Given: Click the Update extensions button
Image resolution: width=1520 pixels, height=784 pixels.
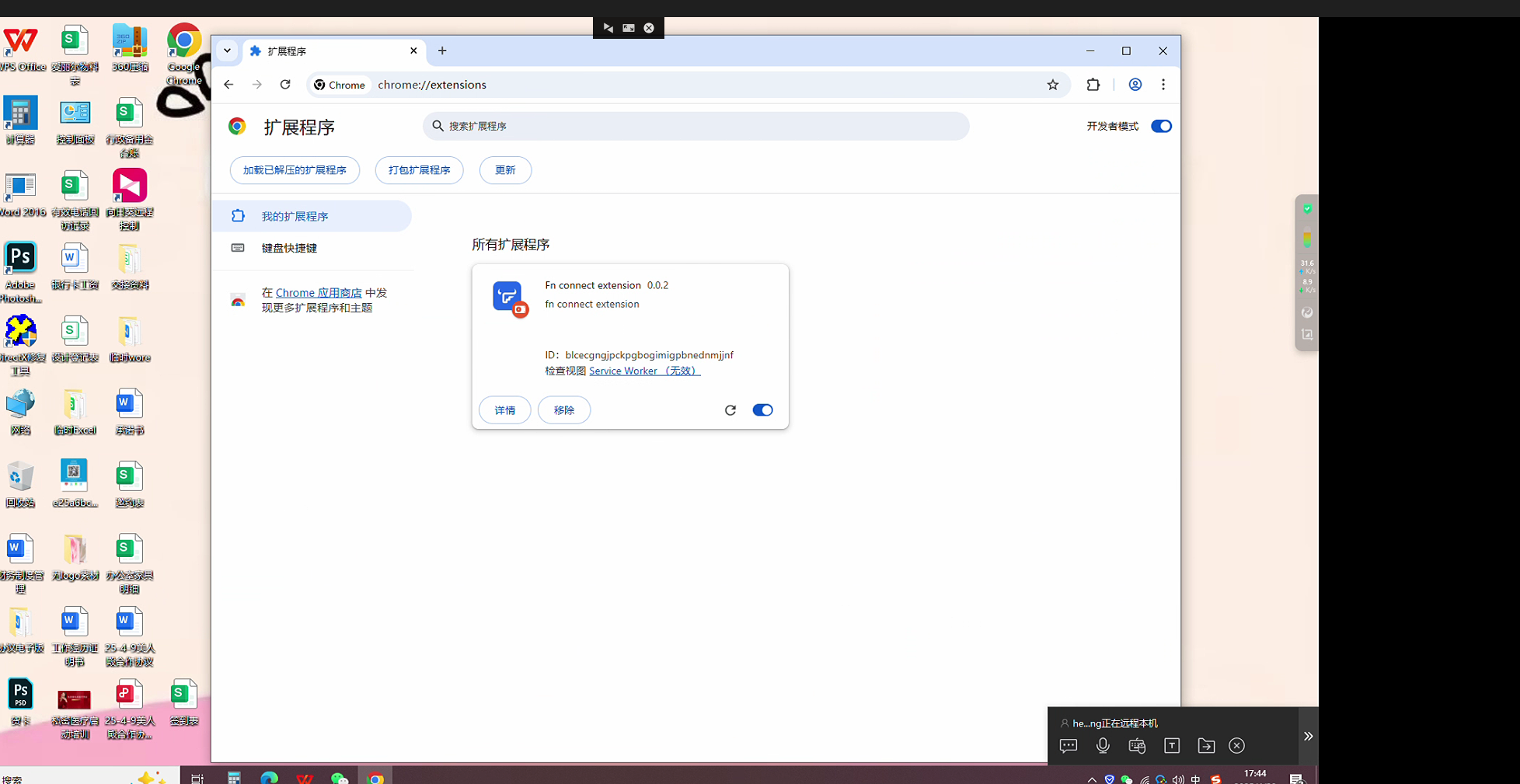Looking at the screenshot, I should tap(505, 170).
